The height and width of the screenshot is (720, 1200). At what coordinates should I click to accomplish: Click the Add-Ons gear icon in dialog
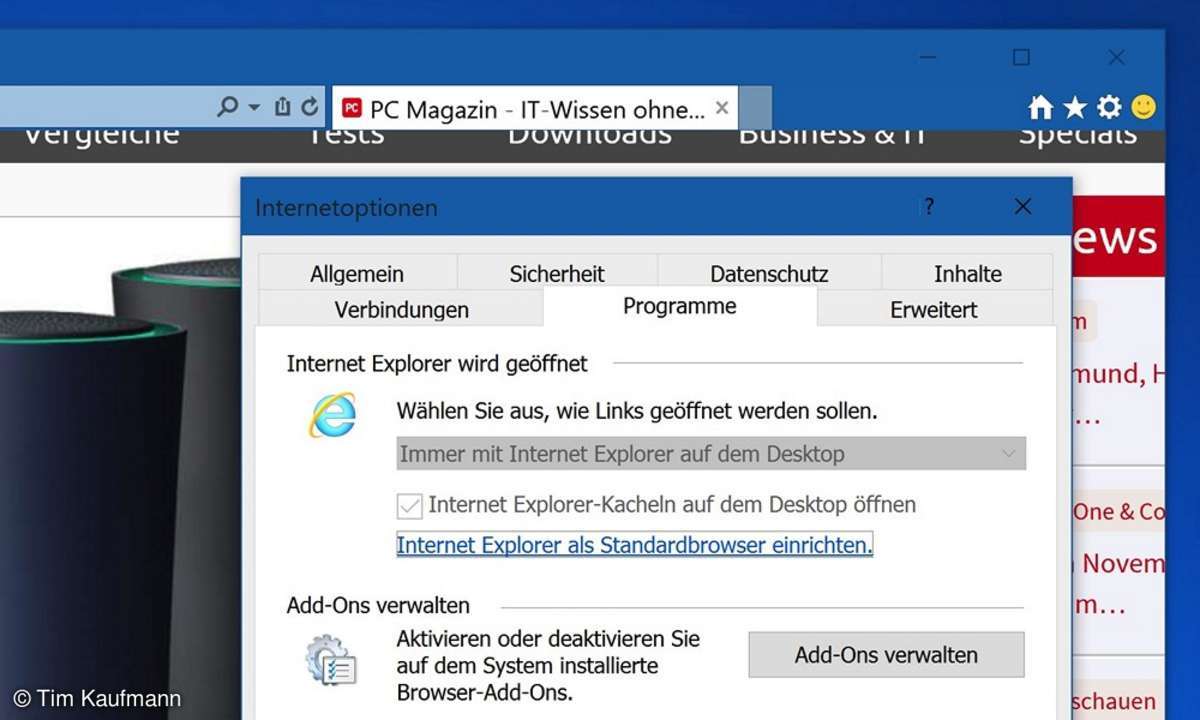(x=331, y=661)
